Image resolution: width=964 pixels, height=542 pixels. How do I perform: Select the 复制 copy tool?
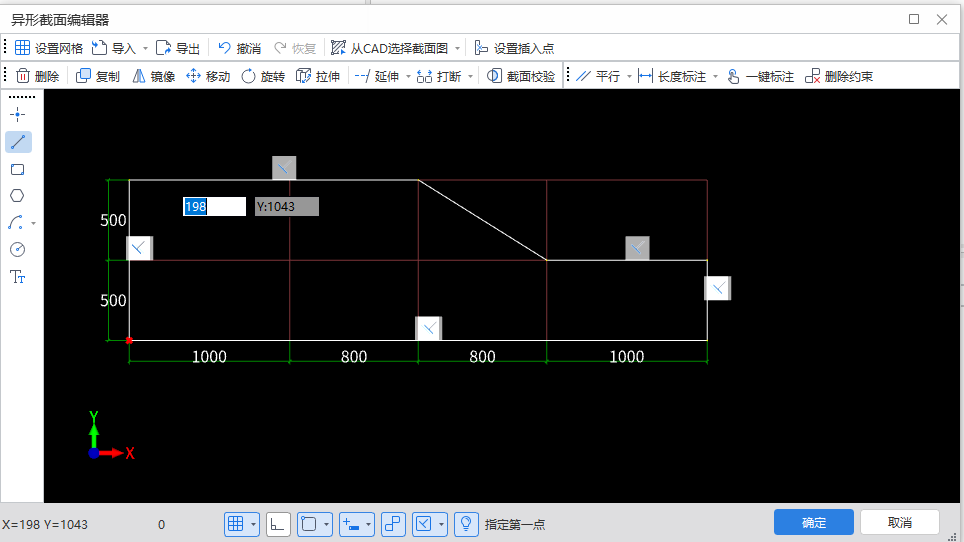[x=98, y=76]
